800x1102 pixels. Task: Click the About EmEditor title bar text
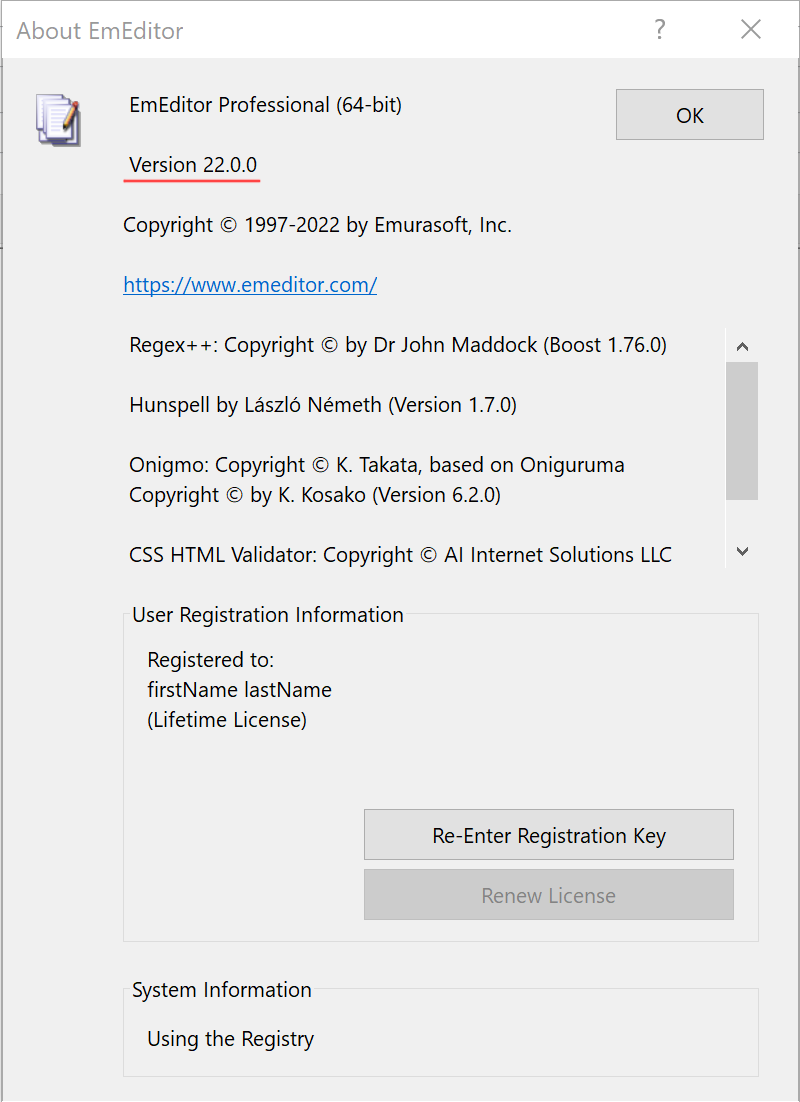(100, 31)
